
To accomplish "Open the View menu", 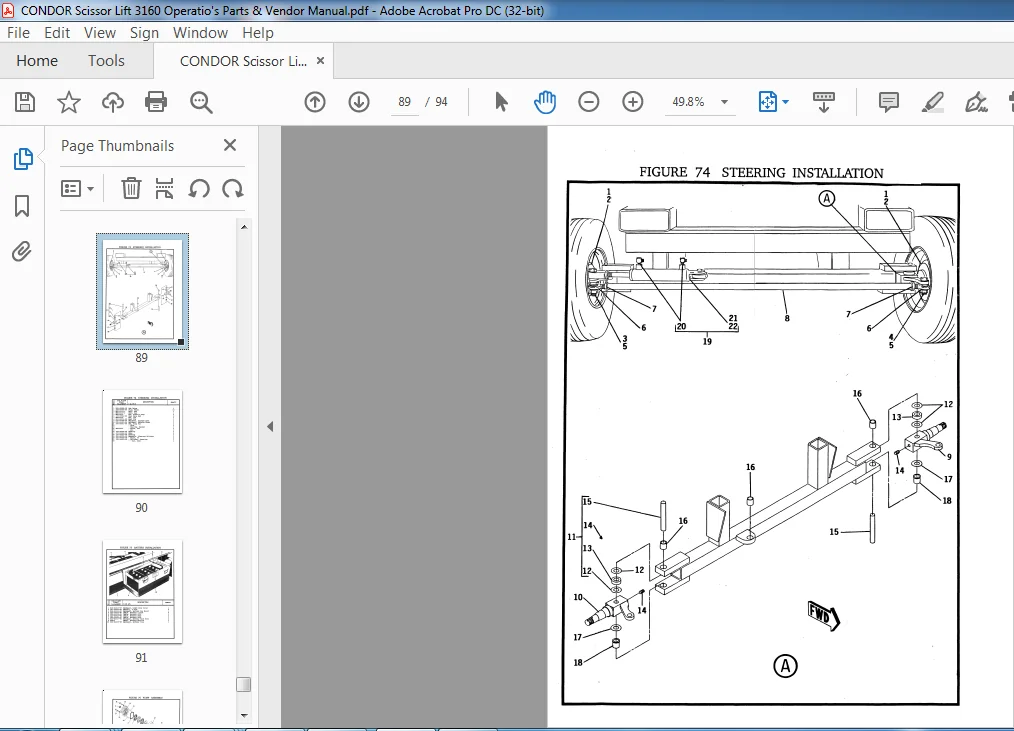I will pyautogui.click(x=100, y=32).
